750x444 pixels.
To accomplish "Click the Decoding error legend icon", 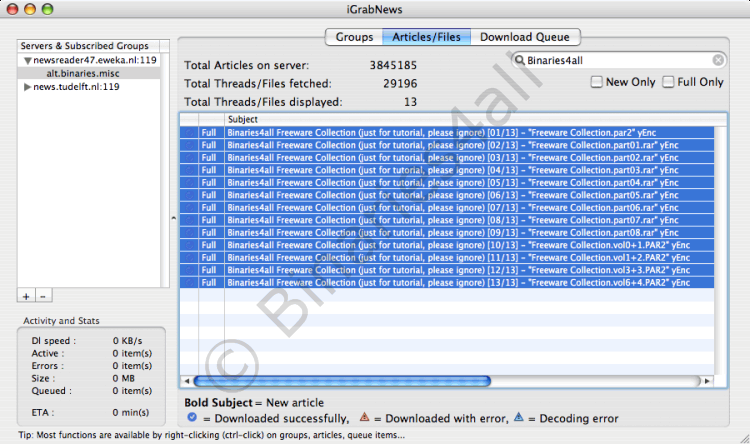I will 518,417.
